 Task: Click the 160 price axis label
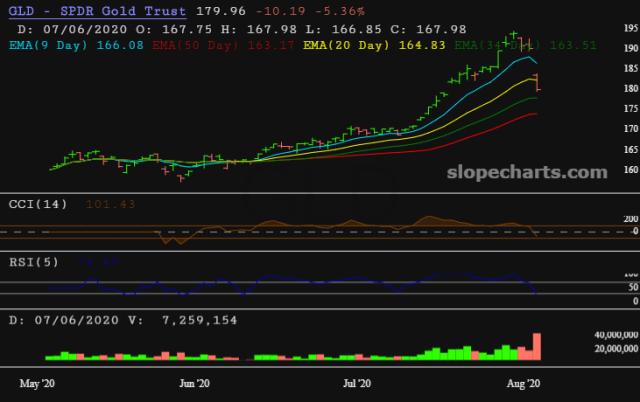coord(631,169)
